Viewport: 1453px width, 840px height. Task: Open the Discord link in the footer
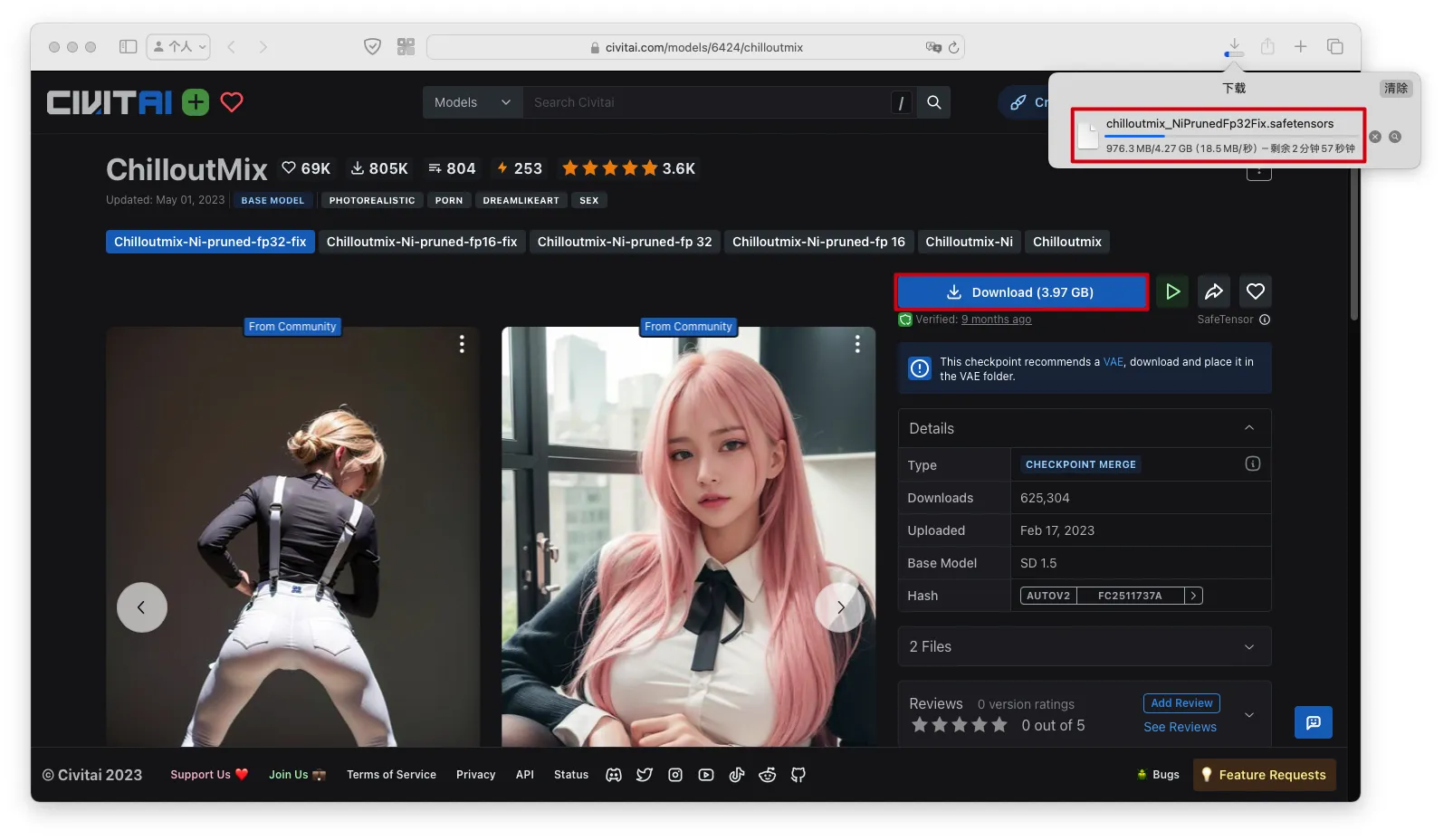pos(614,775)
